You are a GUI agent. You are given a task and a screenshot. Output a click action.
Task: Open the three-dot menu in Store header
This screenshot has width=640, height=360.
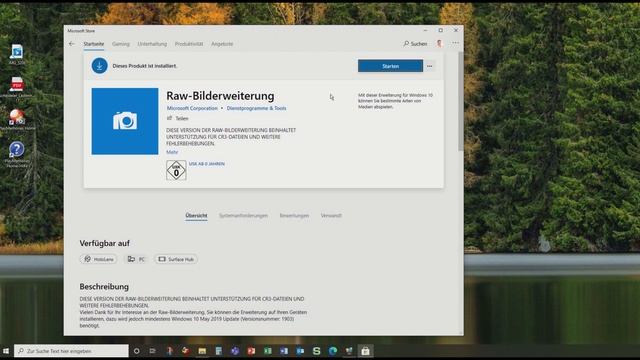(x=456, y=43)
